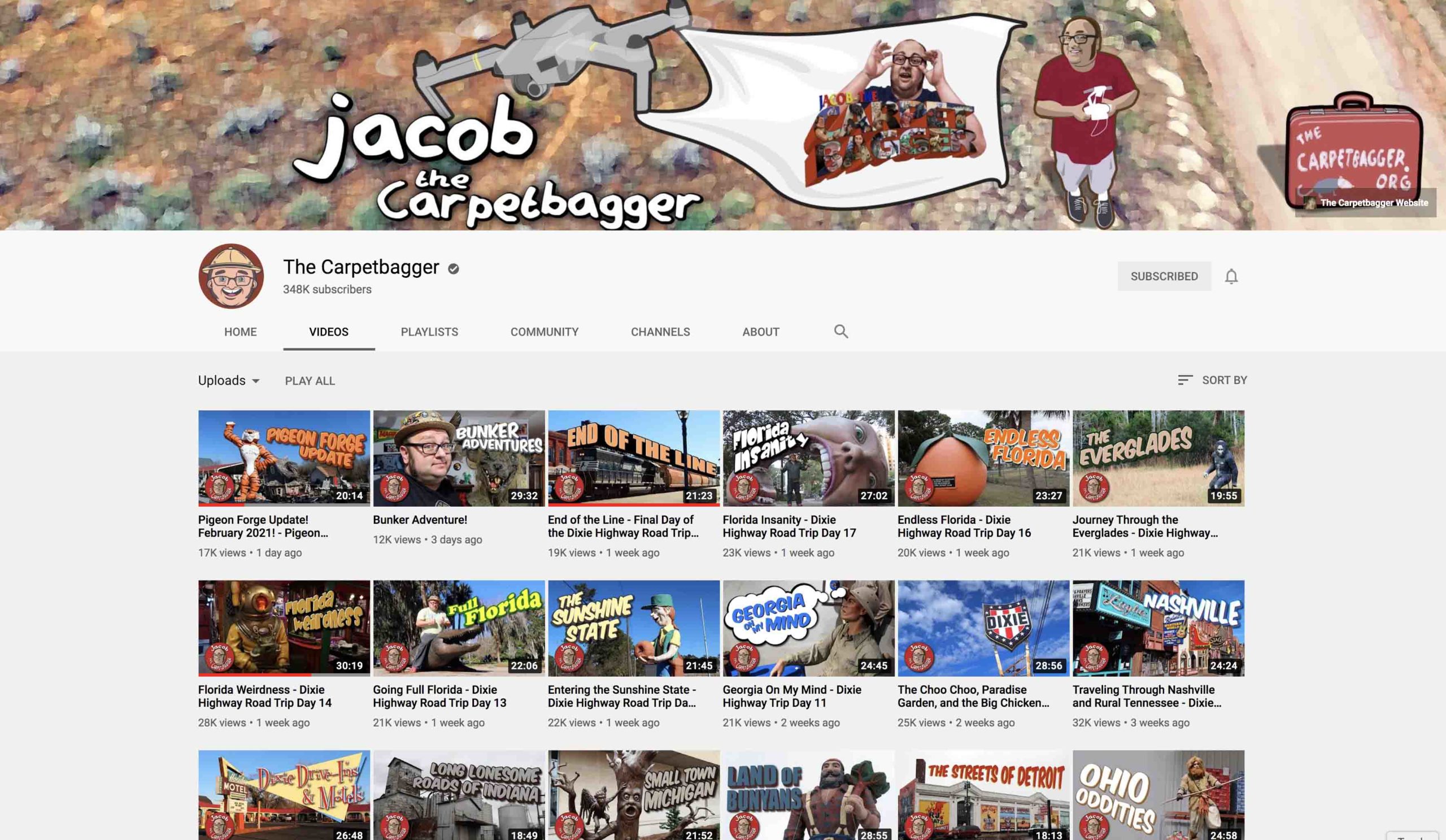
Task: Open The Everglades video thumbnail
Action: point(1158,459)
